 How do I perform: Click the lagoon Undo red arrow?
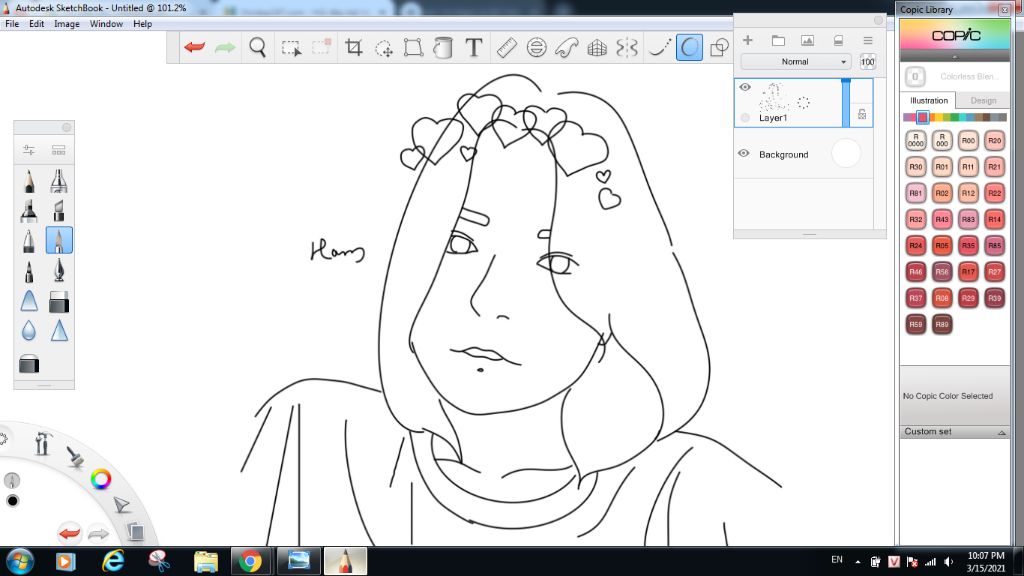pyautogui.click(x=69, y=533)
